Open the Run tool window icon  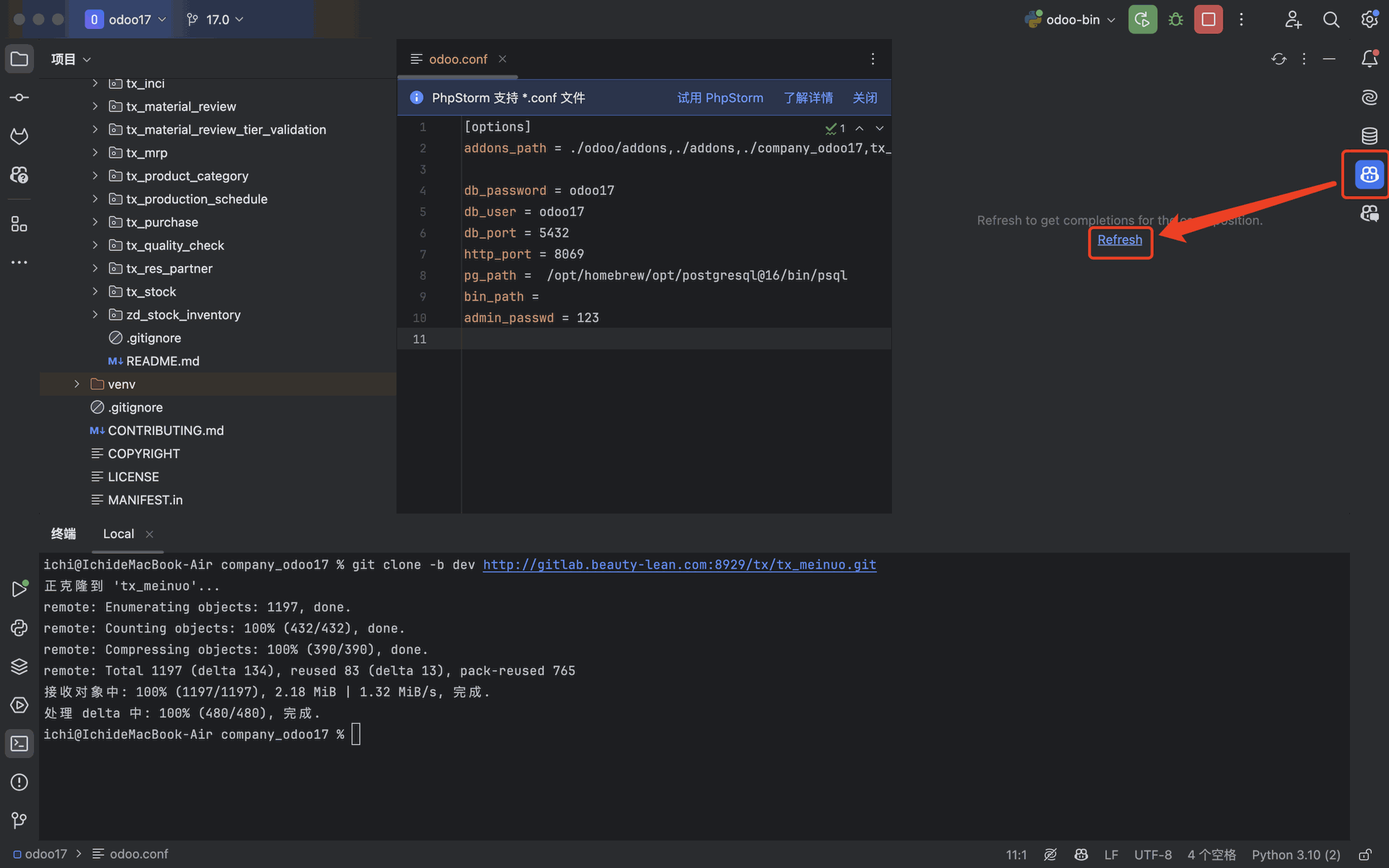point(20,589)
